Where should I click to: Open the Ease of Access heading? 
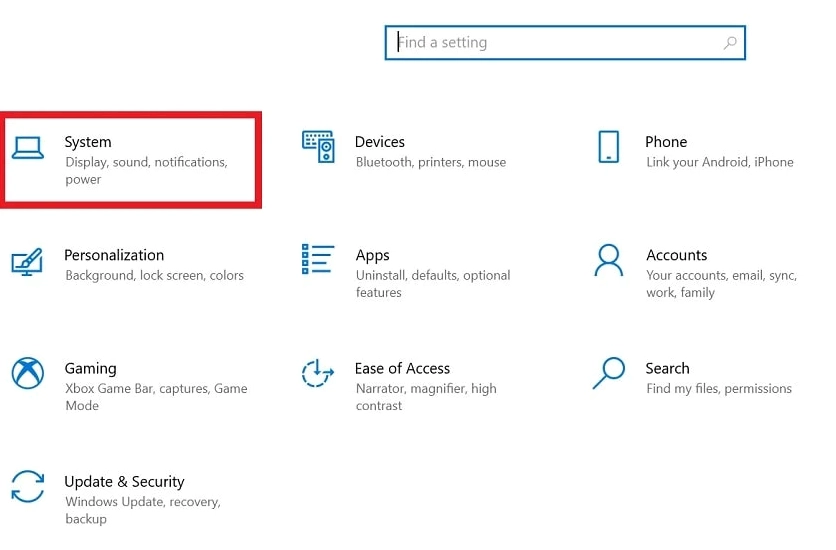click(403, 369)
